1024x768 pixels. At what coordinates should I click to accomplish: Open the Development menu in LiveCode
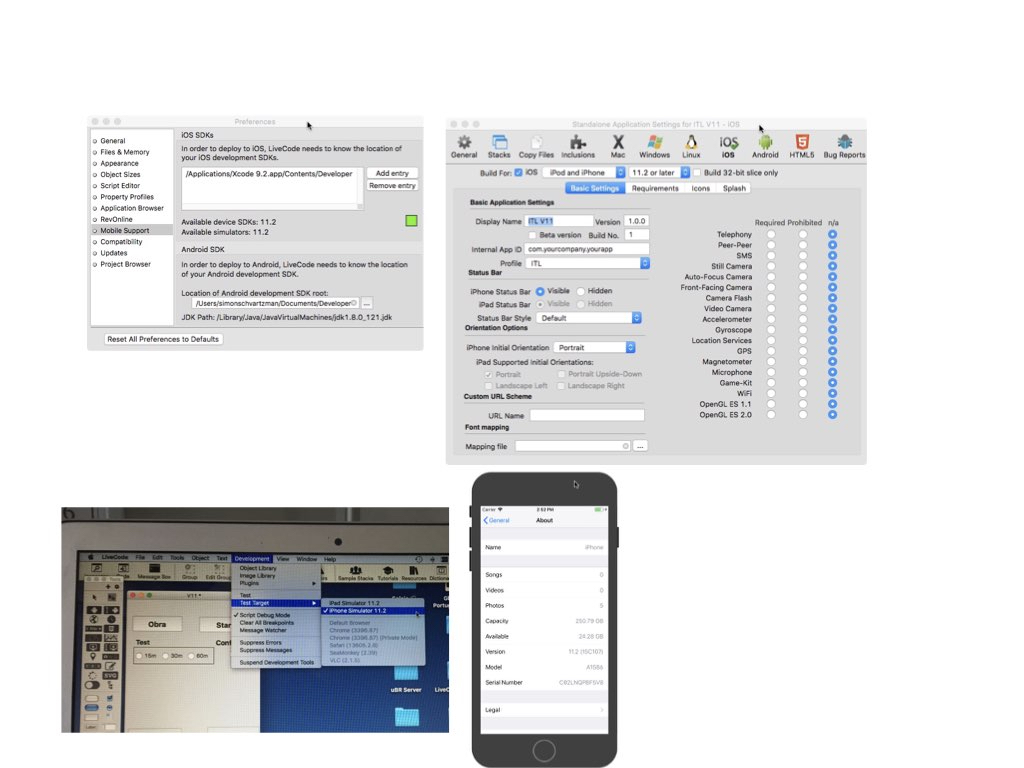pyautogui.click(x=252, y=558)
